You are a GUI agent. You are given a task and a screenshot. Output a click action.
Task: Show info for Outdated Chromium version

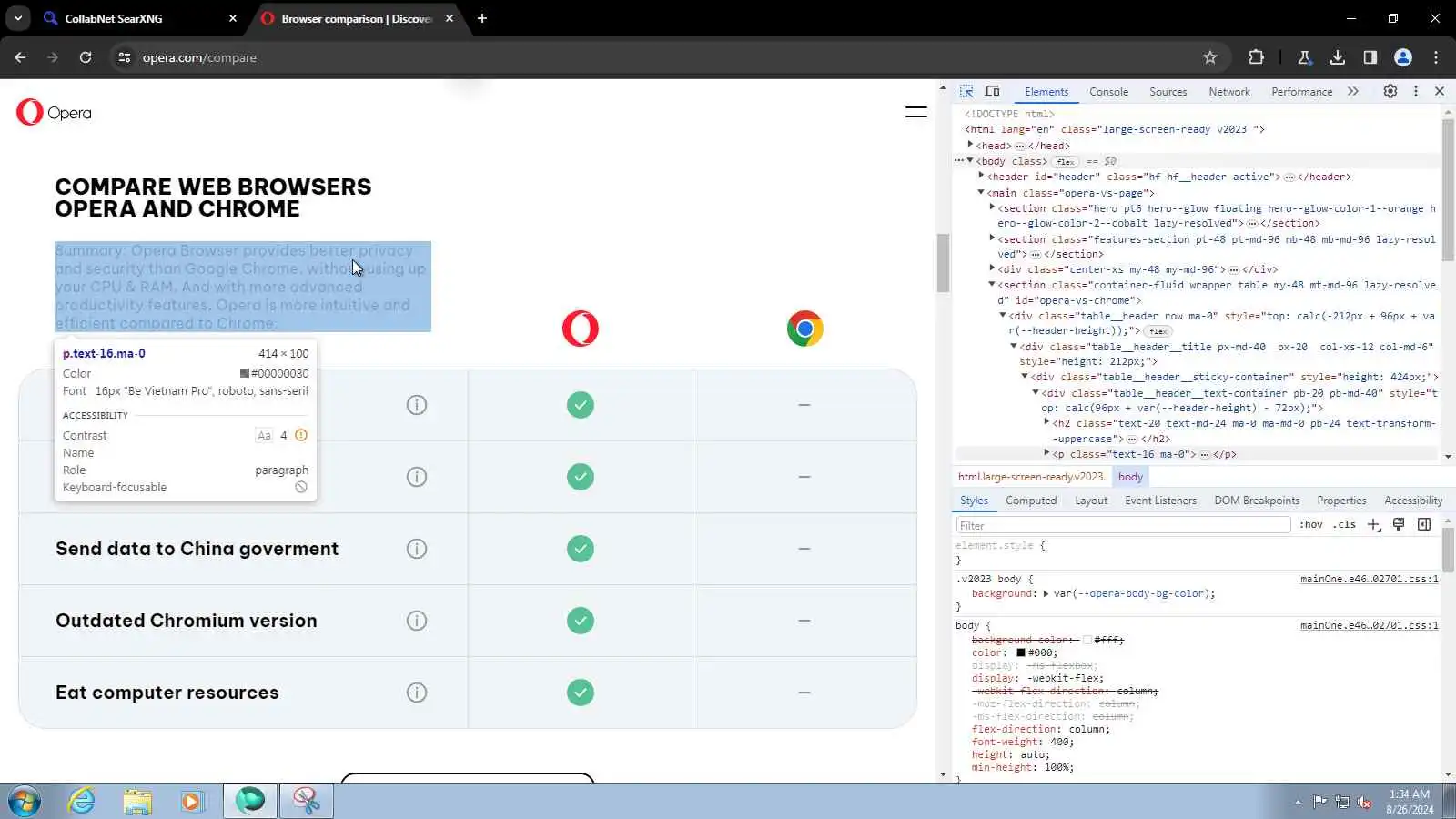click(417, 621)
